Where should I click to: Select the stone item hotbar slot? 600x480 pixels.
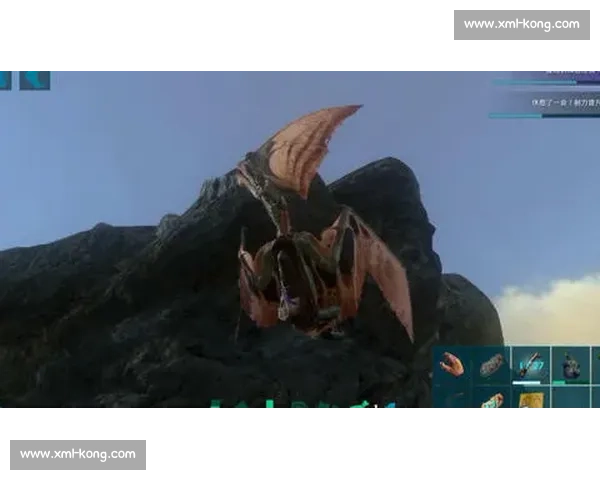491,365
